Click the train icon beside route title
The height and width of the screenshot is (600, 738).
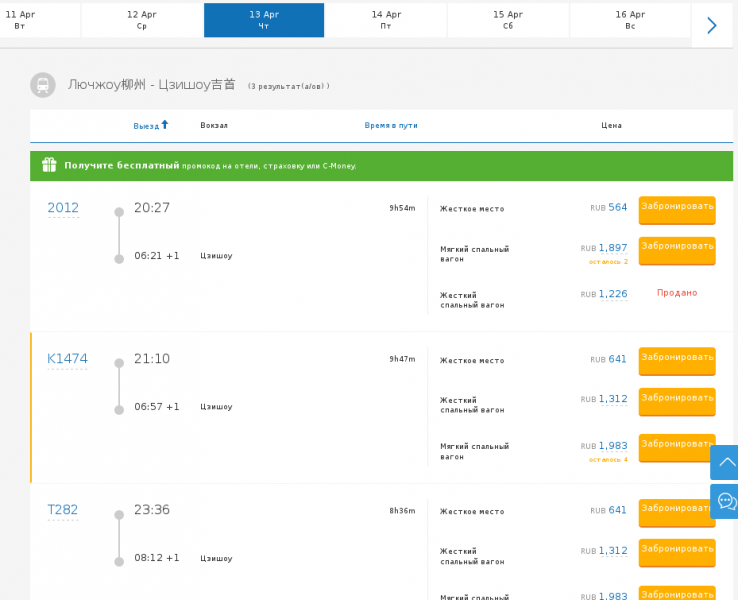[43, 86]
